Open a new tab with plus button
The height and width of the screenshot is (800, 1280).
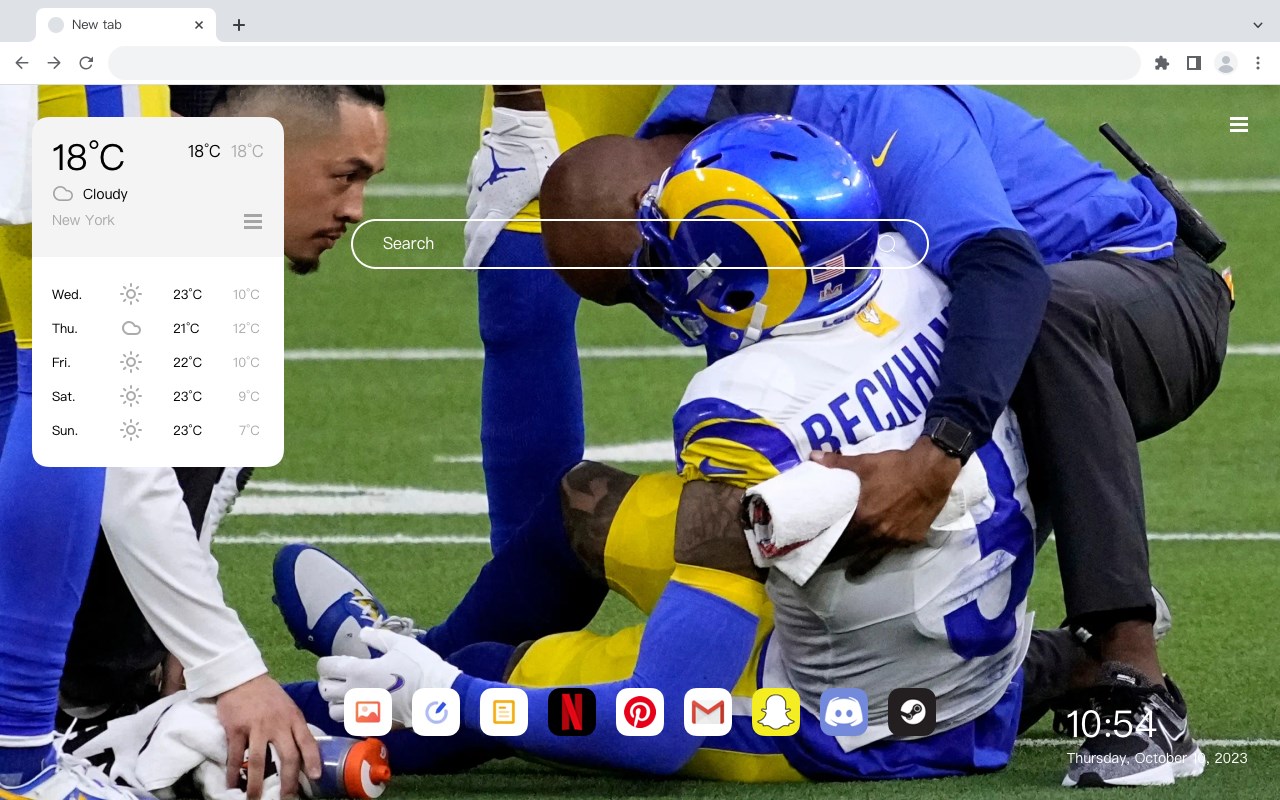tap(238, 25)
